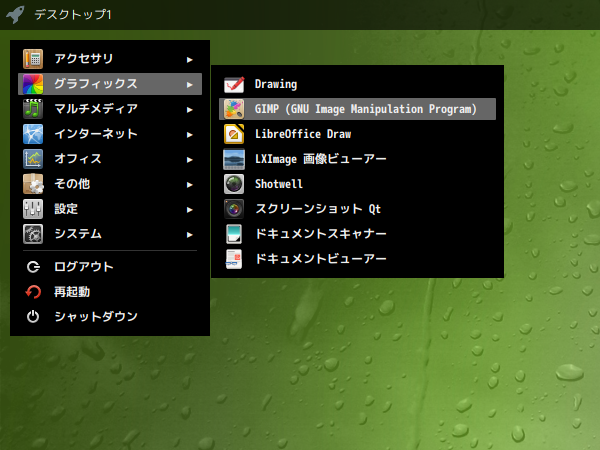
Task: Click the 設定 mixer sliders icon
Action: click(x=33, y=209)
